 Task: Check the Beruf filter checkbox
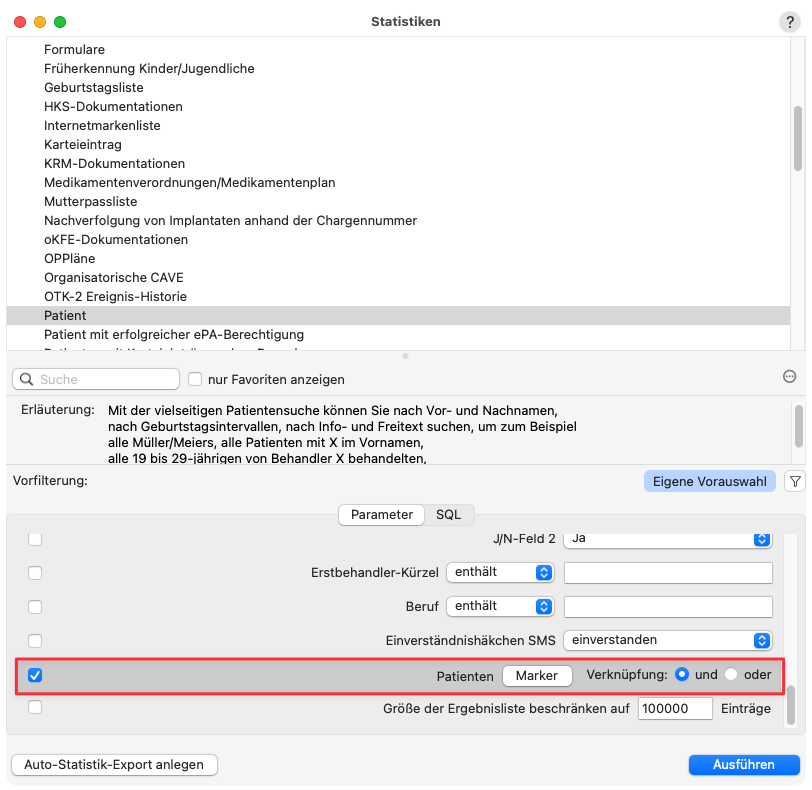click(x=35, y=606)
